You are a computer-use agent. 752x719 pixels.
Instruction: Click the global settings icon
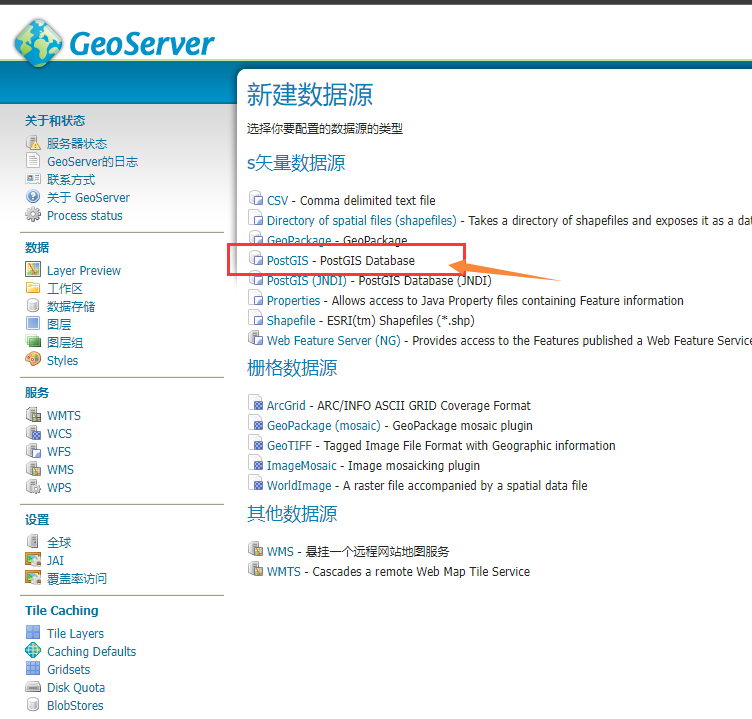click(33, 542)
